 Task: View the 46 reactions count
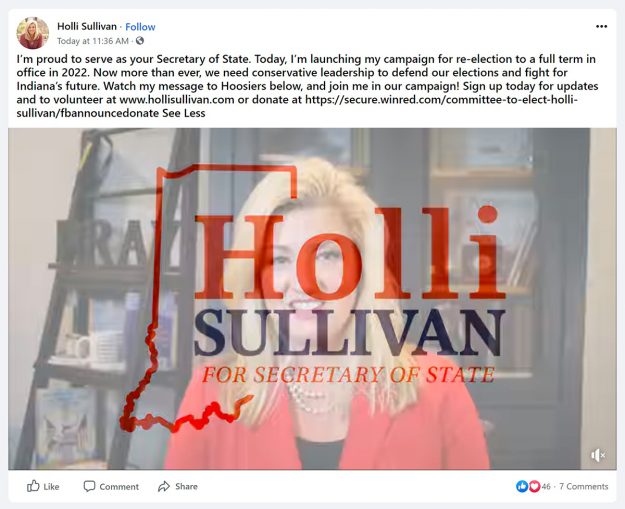click(546, 486)
